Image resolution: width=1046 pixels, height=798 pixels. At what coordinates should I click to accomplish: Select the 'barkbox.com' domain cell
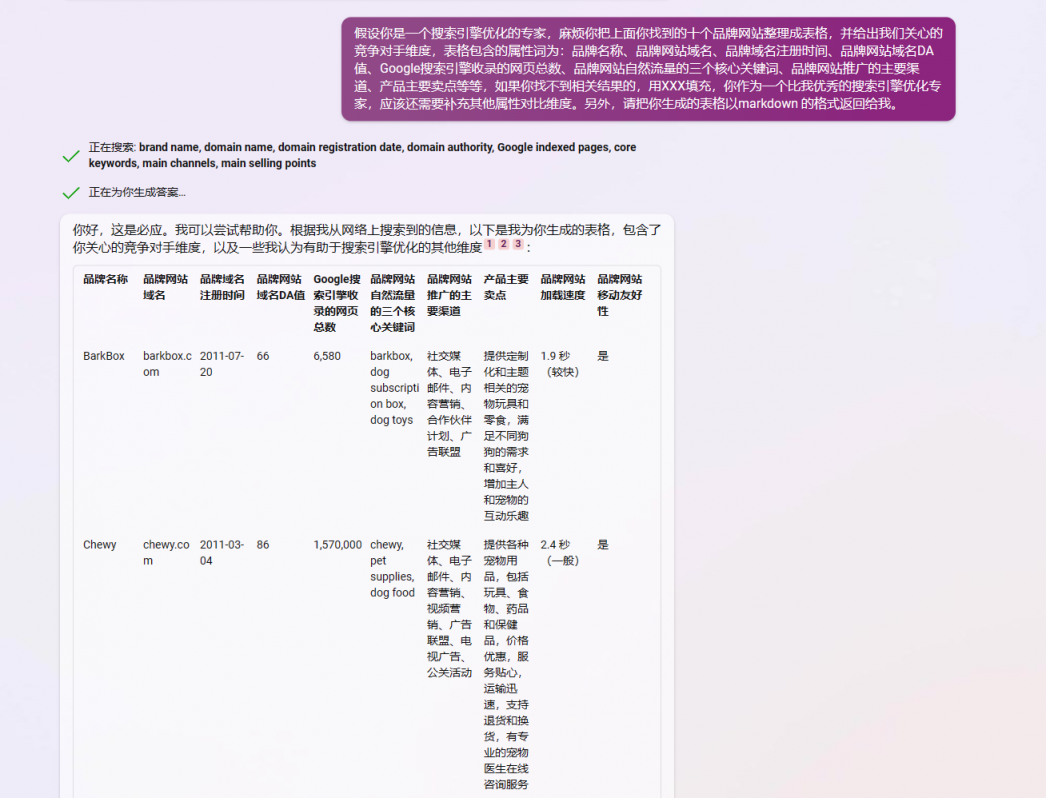tap(167, 364)
